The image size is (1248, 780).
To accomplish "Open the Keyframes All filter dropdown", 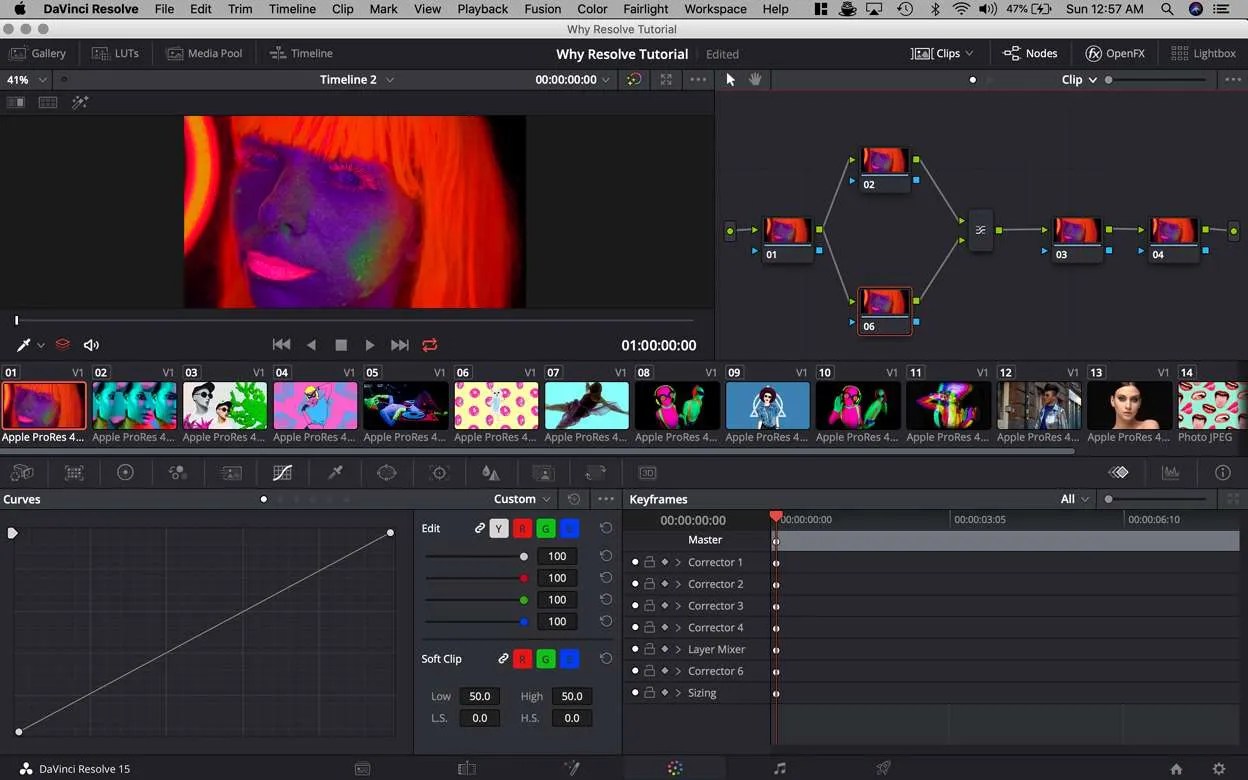I will (x=1075, y=499).
